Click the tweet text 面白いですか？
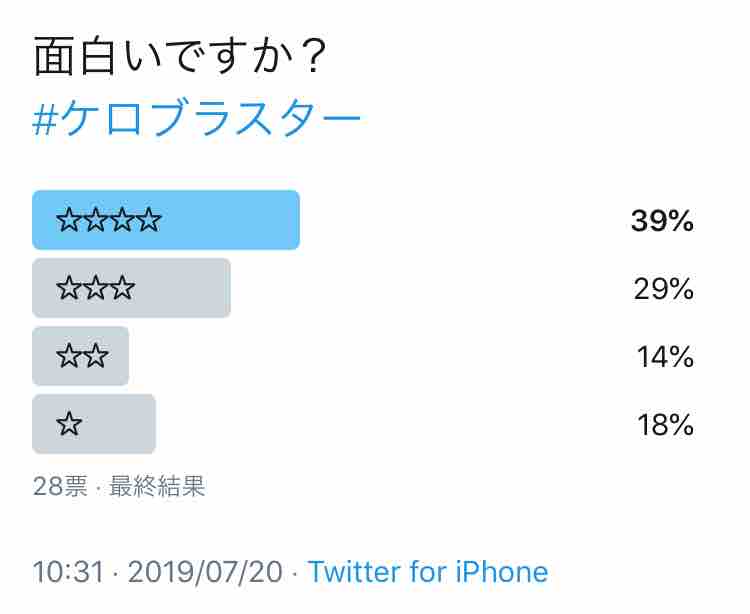Viewport: 750px width, 614px height. coord(181,56)
